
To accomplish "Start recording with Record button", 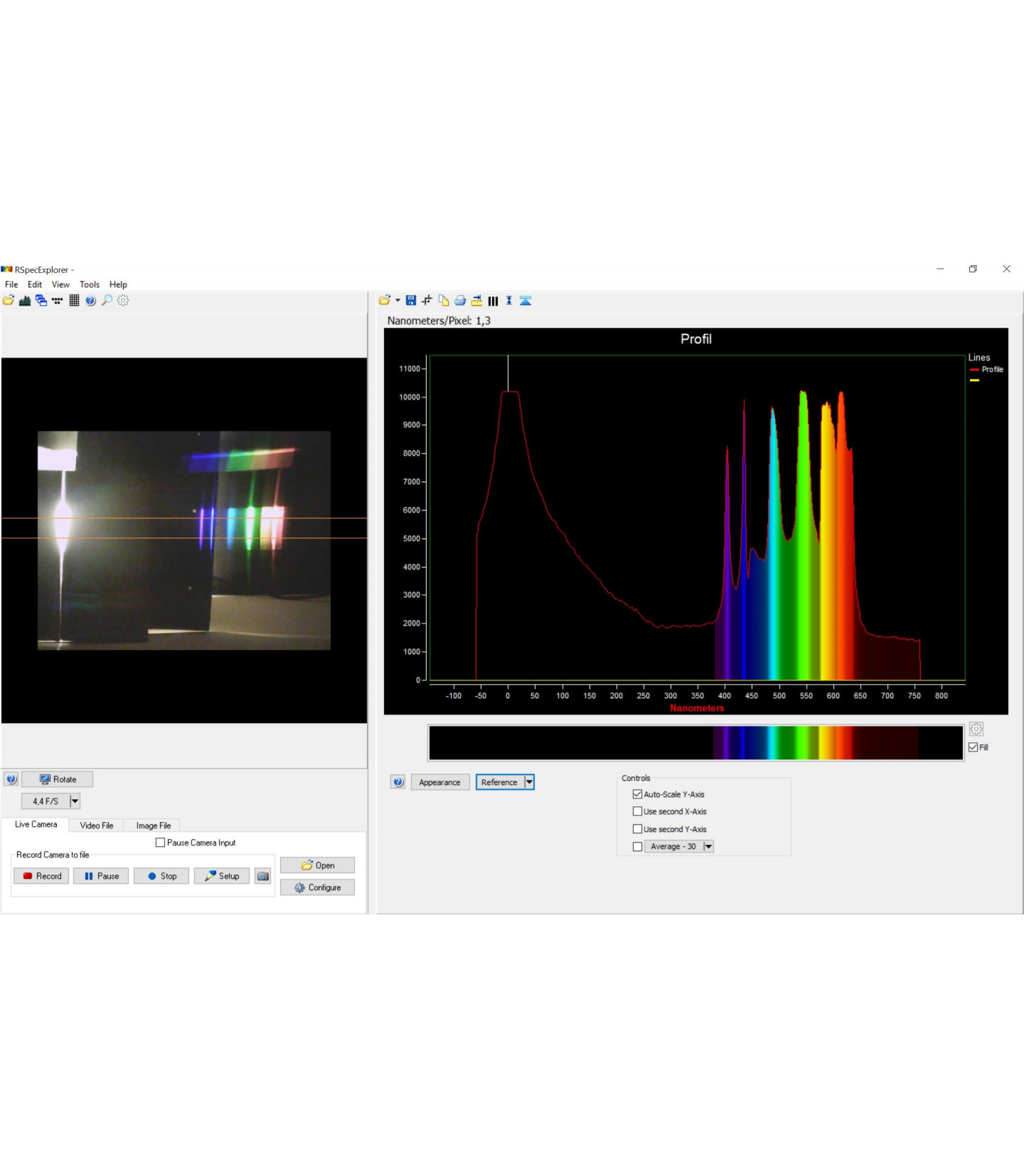I will tap(41, 876).
